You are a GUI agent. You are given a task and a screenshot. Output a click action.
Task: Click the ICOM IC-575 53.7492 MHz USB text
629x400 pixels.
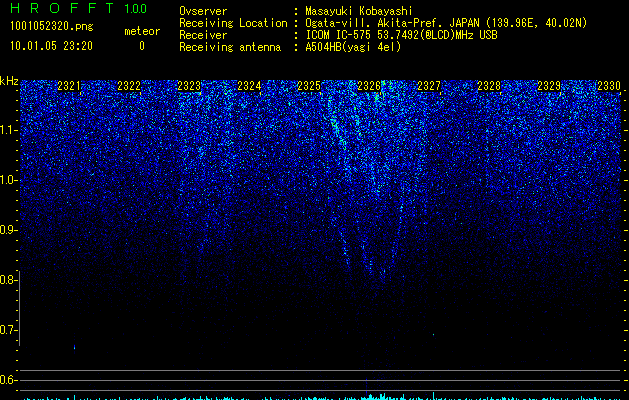[401, 35]
